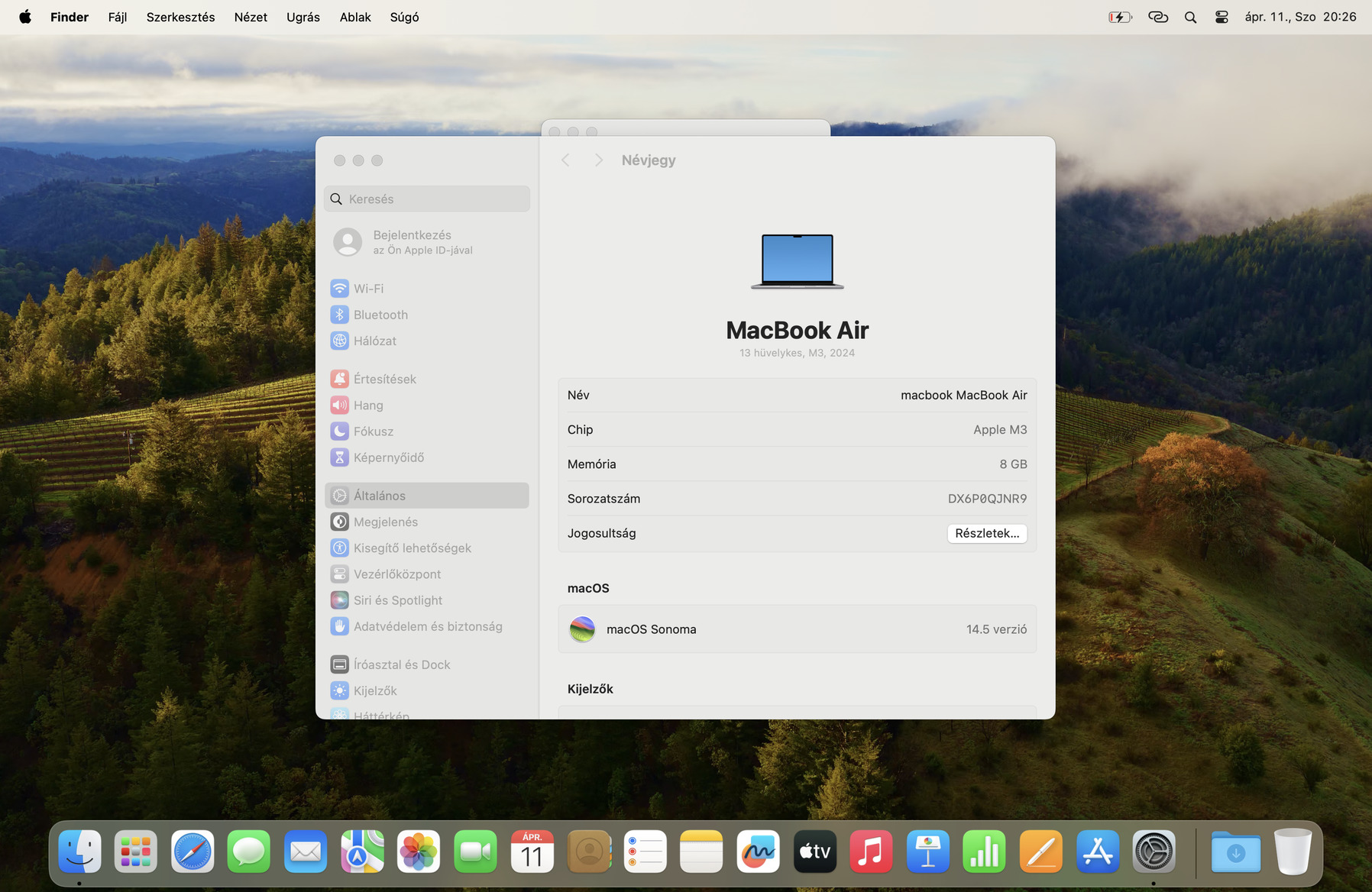Viewport: 1372px width, 892px height.
Task: Go back with the left chevron
Action: point(565,160)
